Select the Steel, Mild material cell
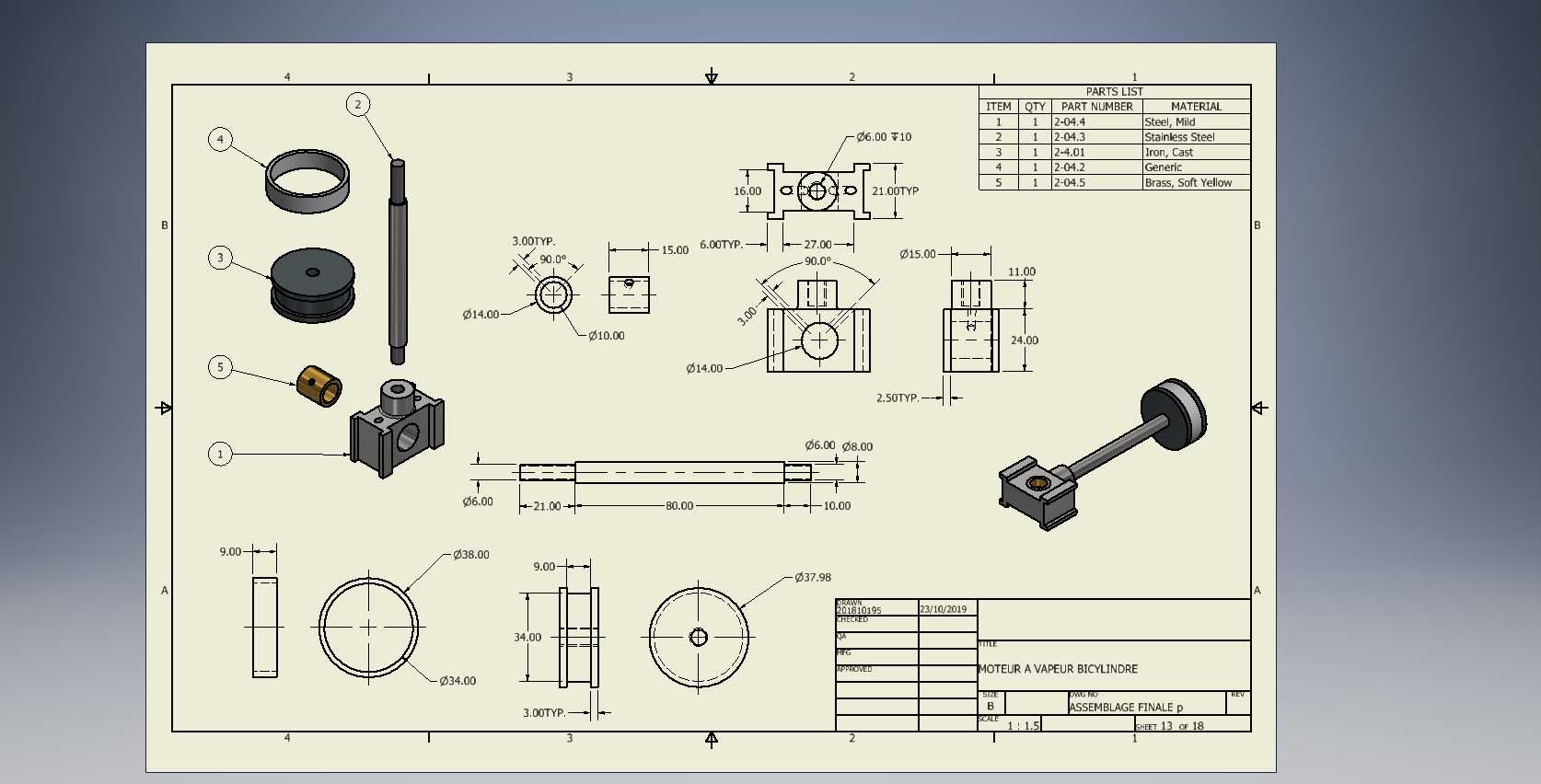The width and height of the screenshot is (1541, 784). [x=1196, y=121]
